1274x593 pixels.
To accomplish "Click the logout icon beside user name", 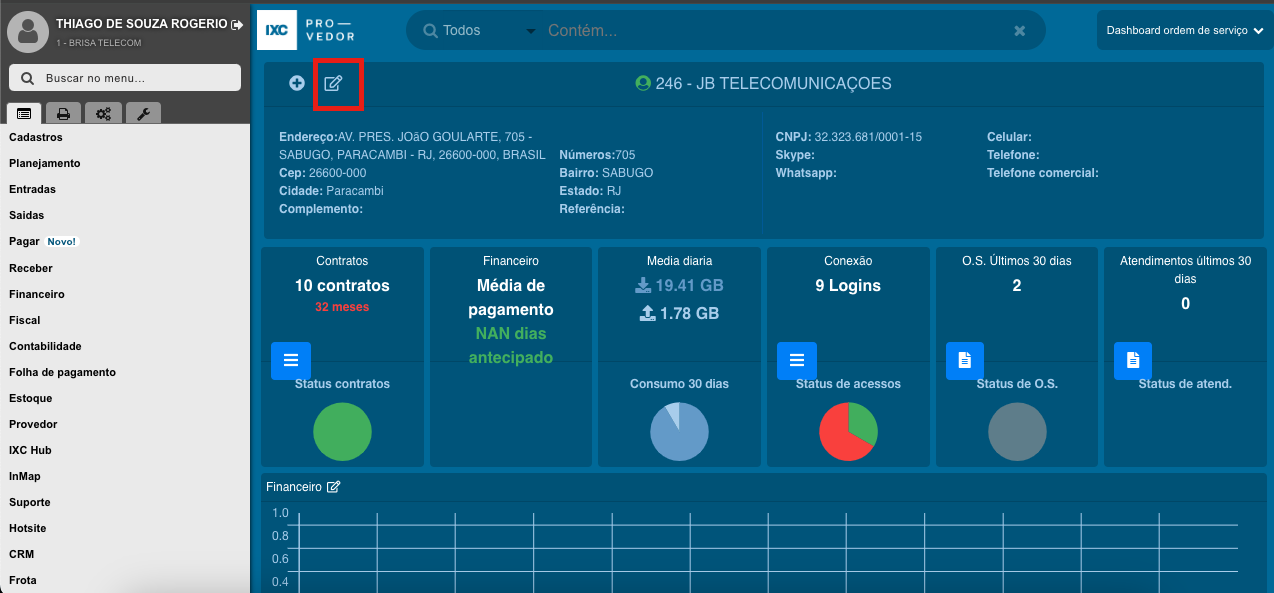I will [x=237, y=24].
